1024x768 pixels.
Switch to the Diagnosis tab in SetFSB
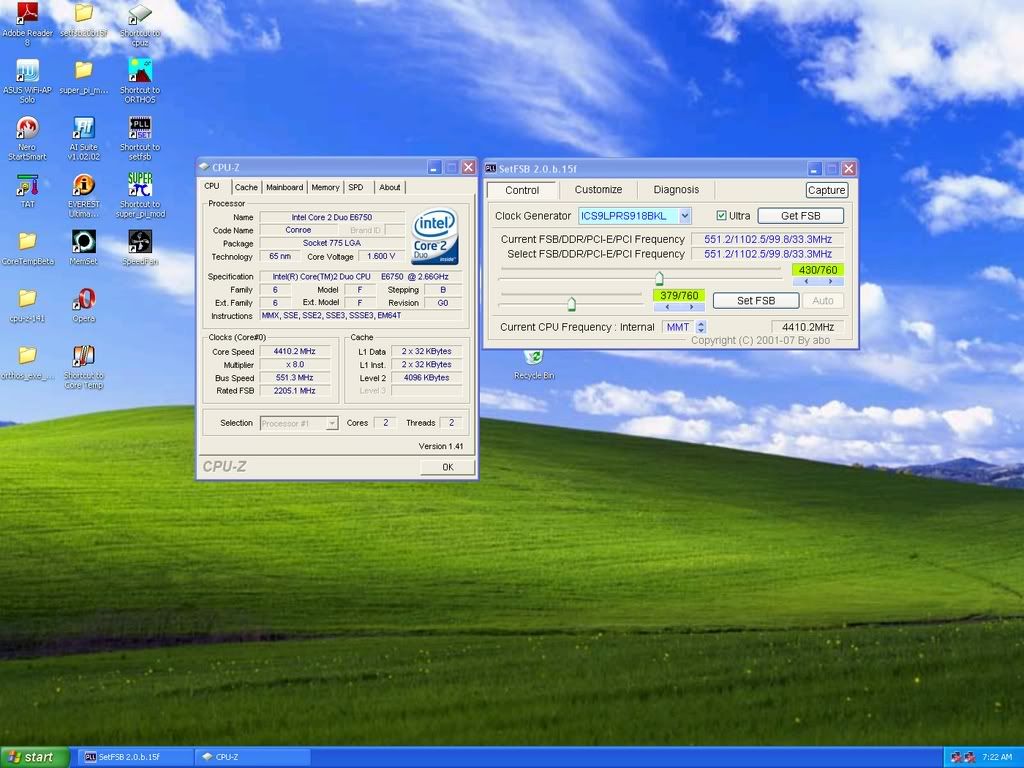click(x=676, y=190)
